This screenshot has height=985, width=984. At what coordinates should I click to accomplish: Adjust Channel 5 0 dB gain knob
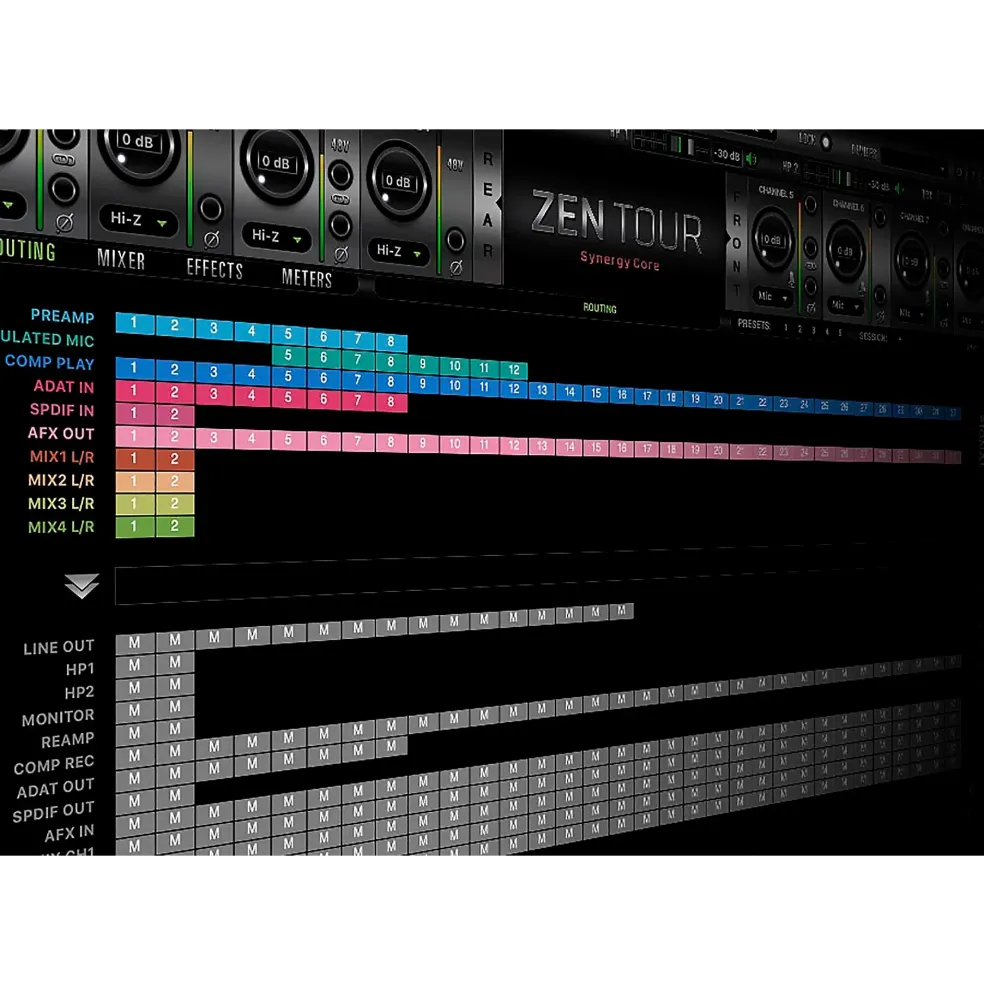(x=772, y=239)
